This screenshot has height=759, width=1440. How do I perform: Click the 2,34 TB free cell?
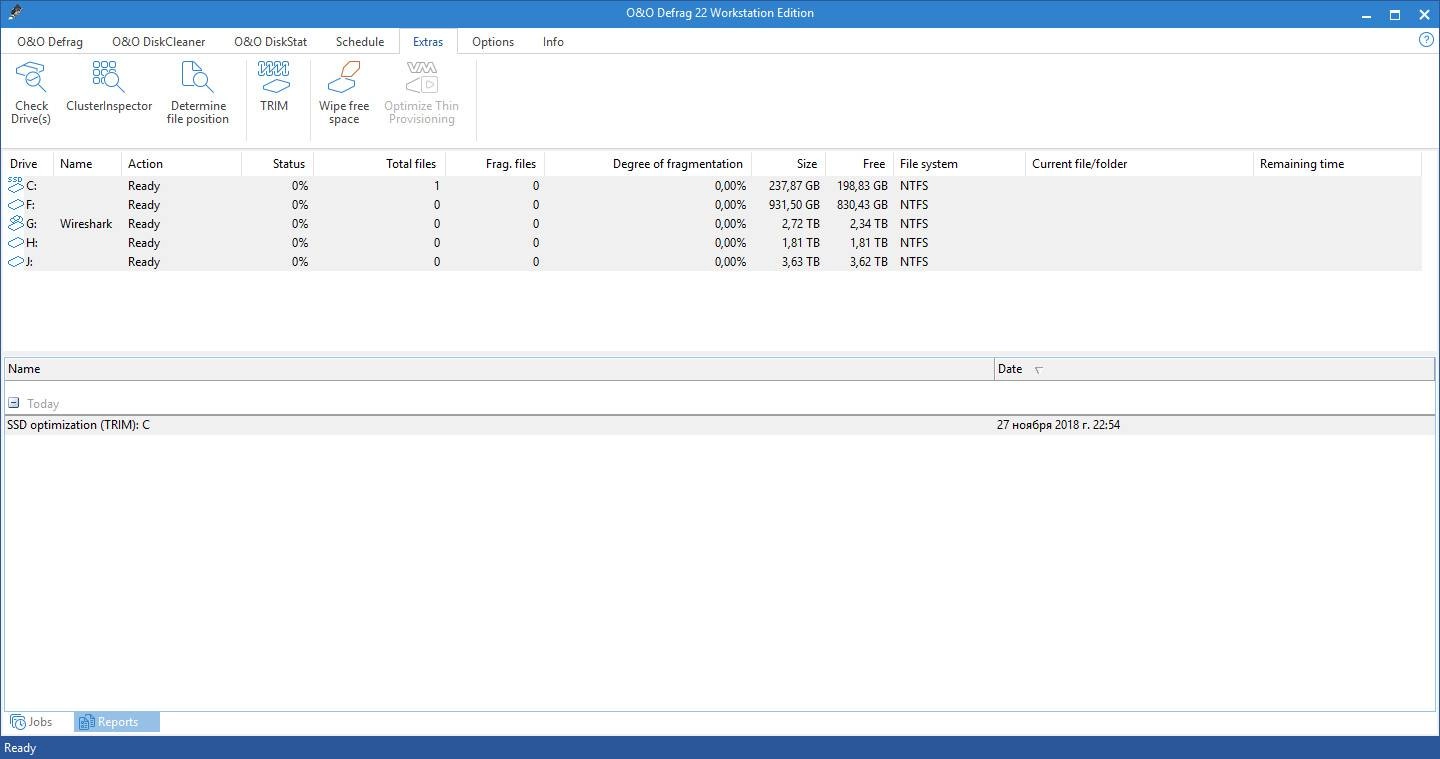pos(868,224)
